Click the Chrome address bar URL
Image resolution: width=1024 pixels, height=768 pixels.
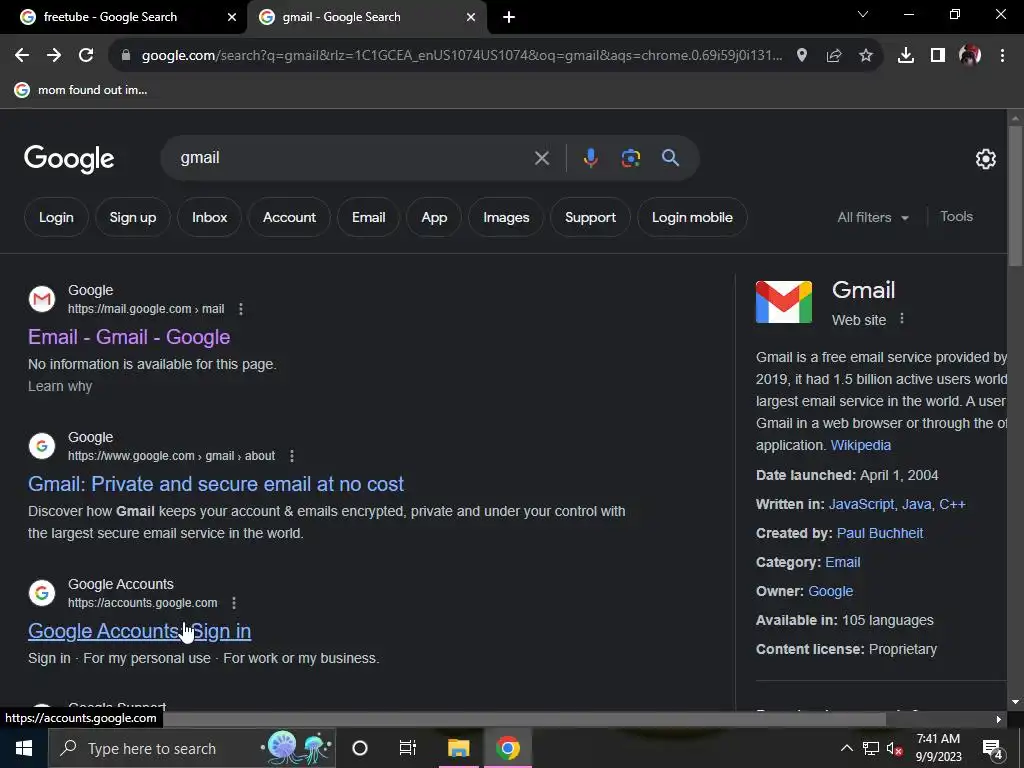coord(462,56)
